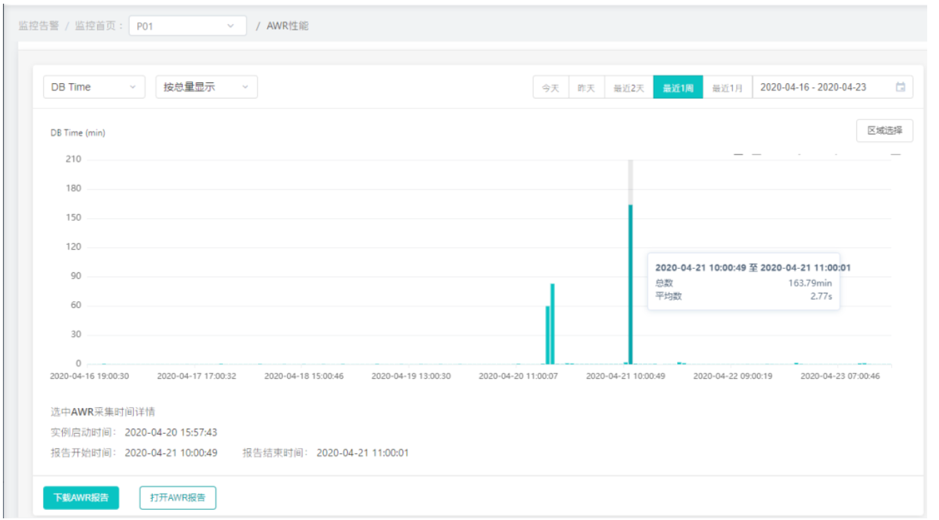Image resolution: width=939 pixels, height=520 pixels.
Task: Open the 按总量显示 display mode dropdown
Action: pos(206,88)
